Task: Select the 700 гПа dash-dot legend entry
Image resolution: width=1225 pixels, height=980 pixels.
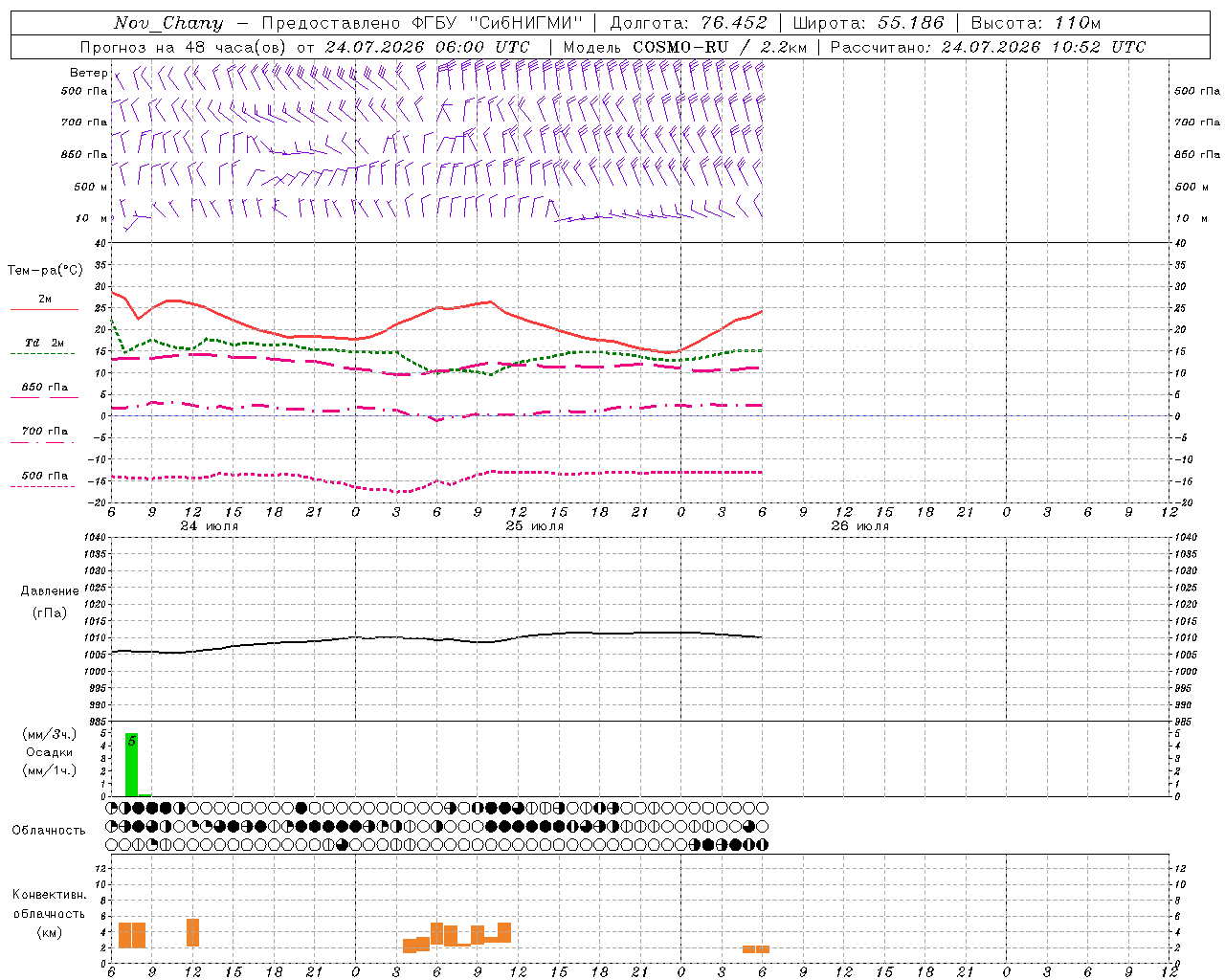Action: [x=44, y=435]
